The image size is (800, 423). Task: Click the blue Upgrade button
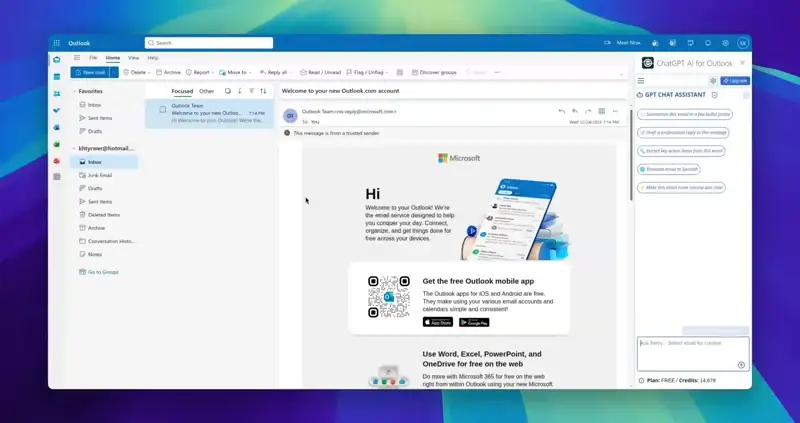(x=737, y=80)
